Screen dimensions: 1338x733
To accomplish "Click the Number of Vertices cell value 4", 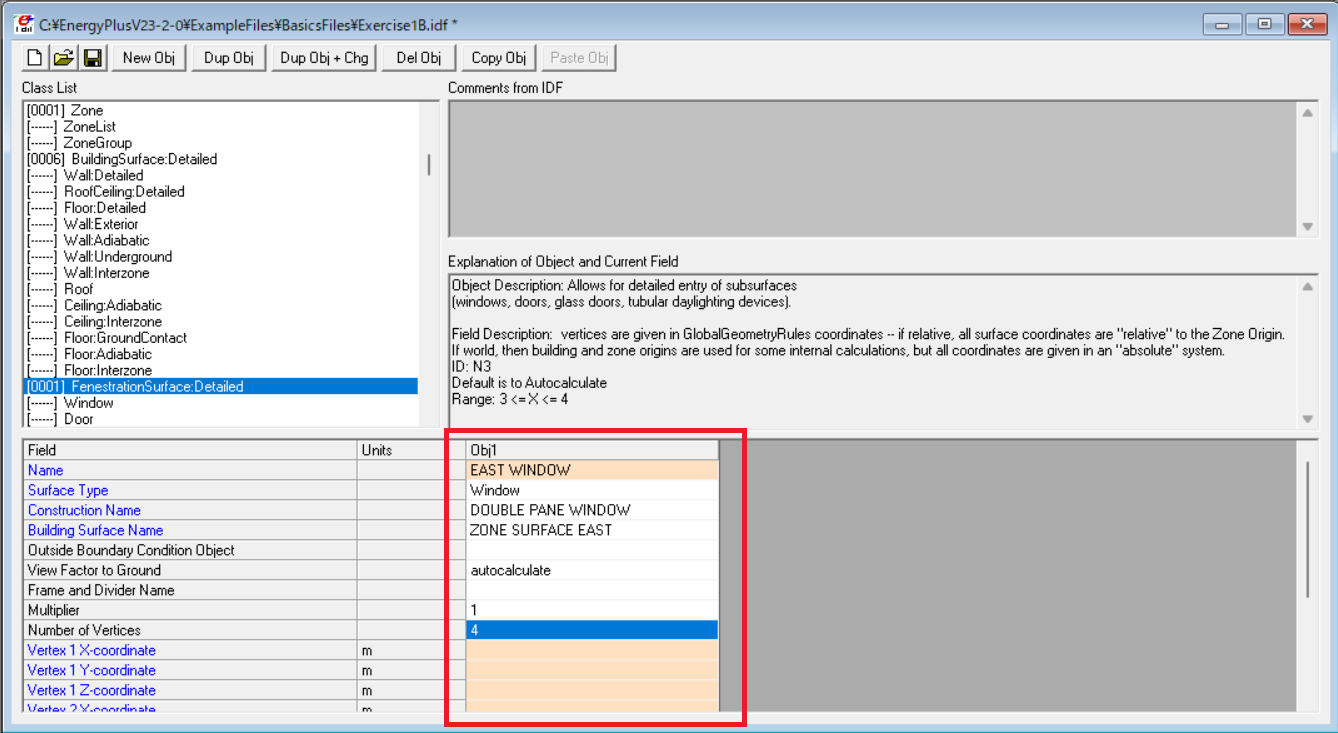I will tap(592, 630).
